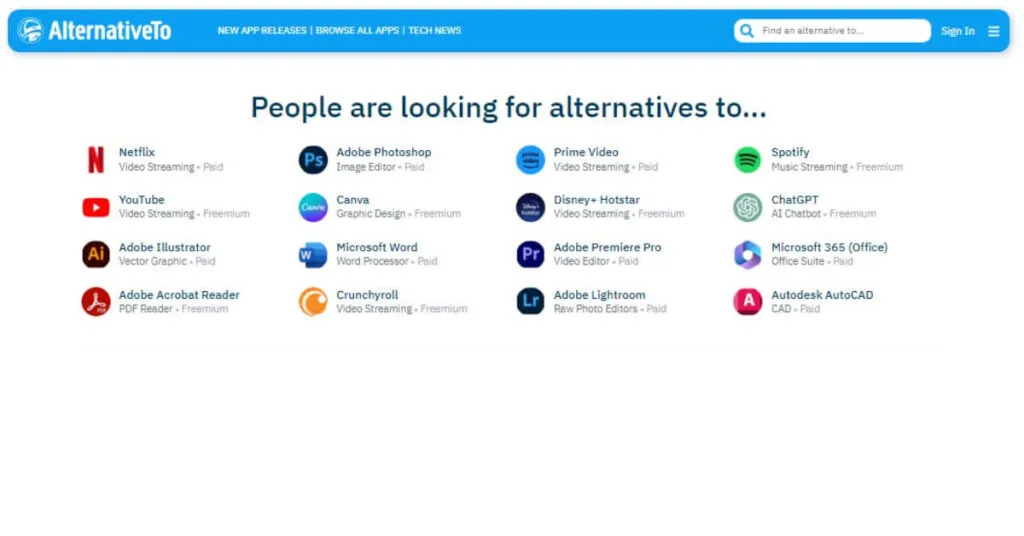Screen dimensions: 1024x536
Task: Go to Browse All Apps
Action: point(357,31)
